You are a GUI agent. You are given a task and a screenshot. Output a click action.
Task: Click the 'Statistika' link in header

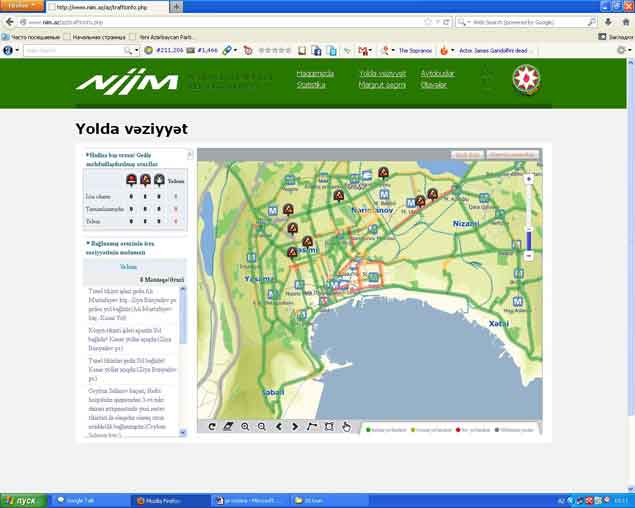[311, 85]
